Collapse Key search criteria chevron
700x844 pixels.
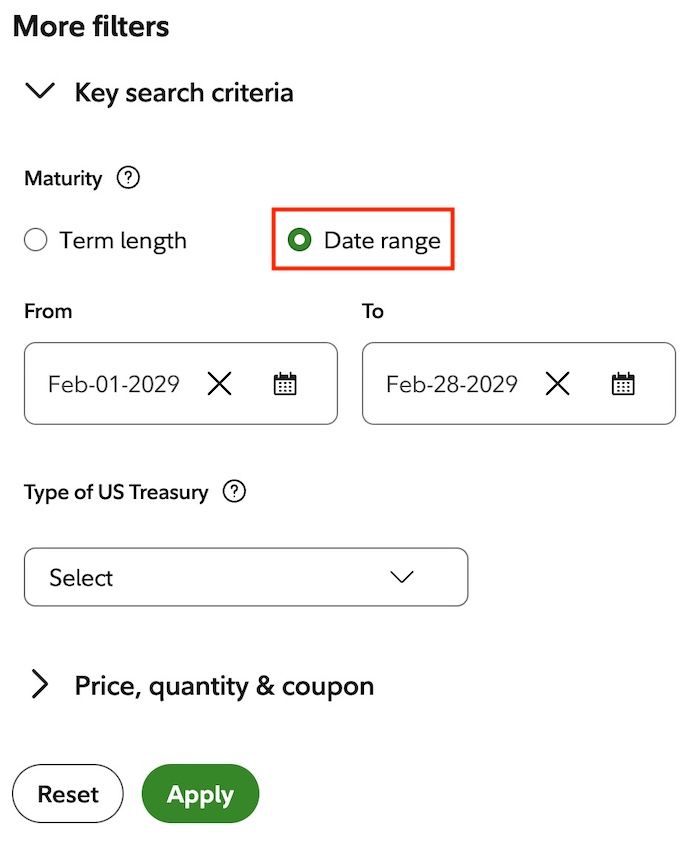(40, 91)
